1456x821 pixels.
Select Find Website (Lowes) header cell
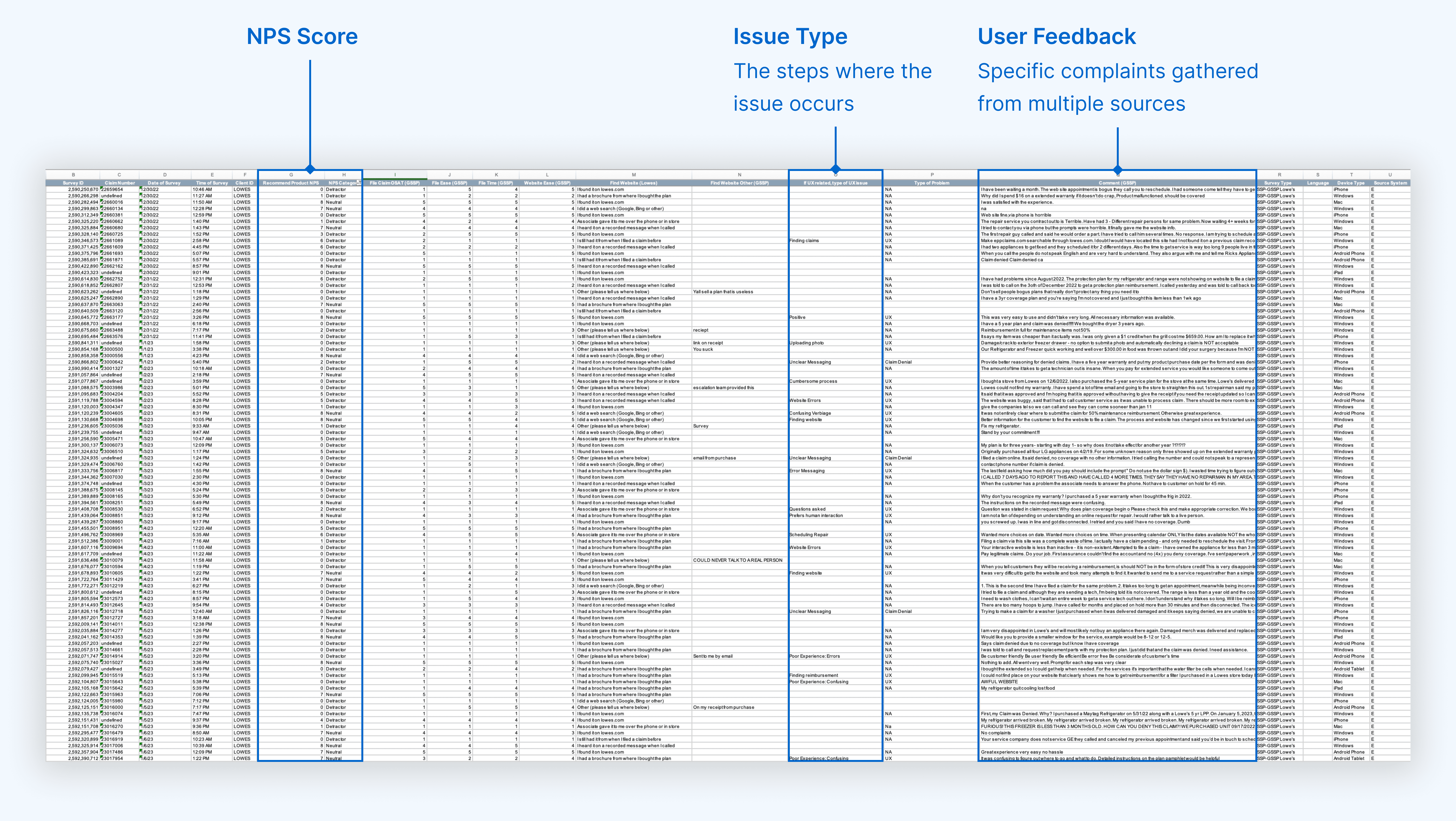click(x=634, y=183)
